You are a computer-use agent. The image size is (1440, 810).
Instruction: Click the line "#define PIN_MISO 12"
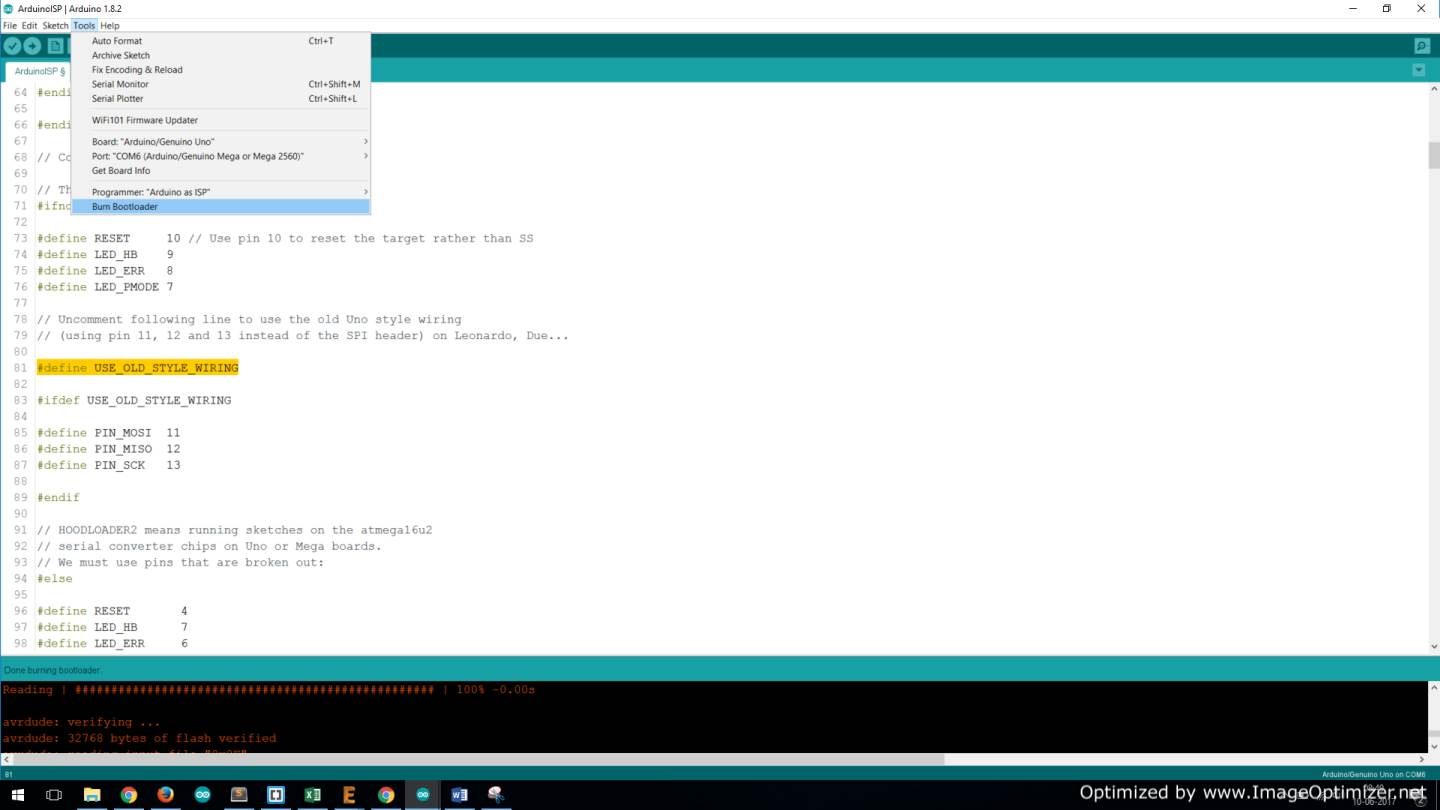(109, 449)
